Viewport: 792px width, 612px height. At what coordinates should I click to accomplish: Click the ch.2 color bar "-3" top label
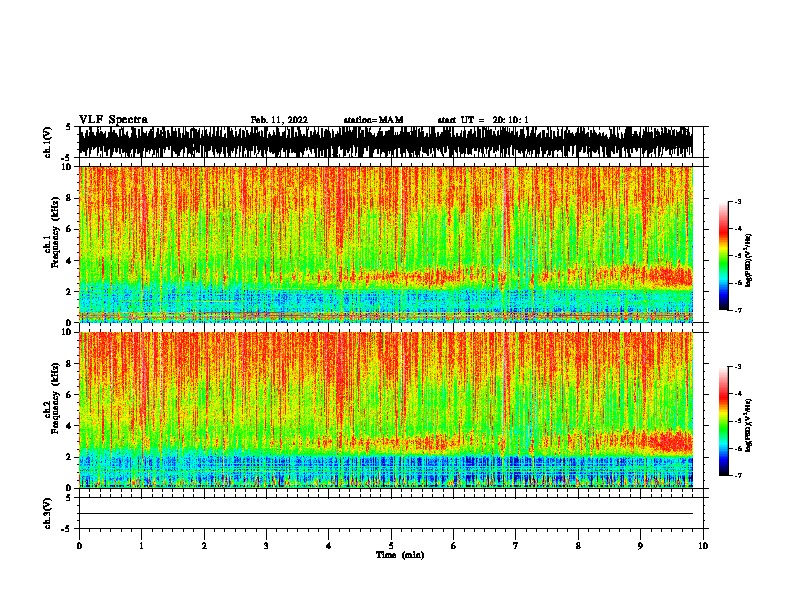click(x=737, y=367)
